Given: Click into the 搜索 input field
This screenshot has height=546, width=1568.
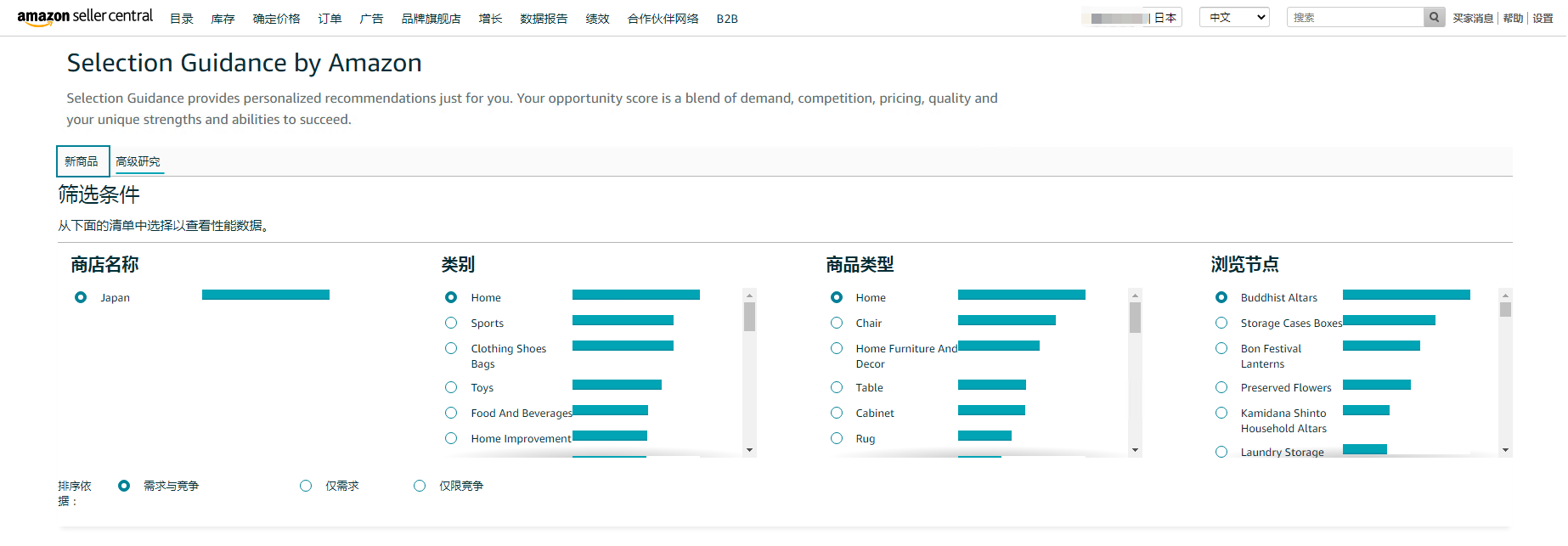Looking at the screenshot, I should pyautogui.click(x=1355, y=17).
